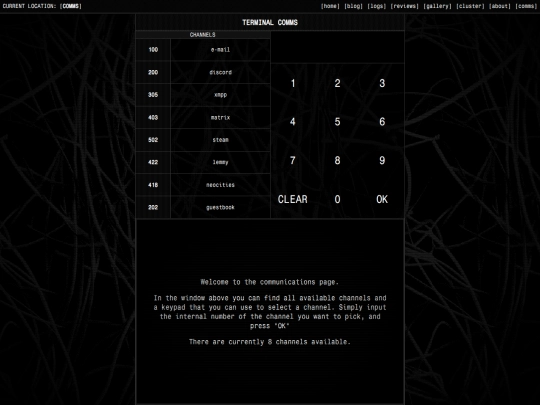Click the lemmy channel name
The height and width of the screenshot is (405, 540).
[220, 162]
